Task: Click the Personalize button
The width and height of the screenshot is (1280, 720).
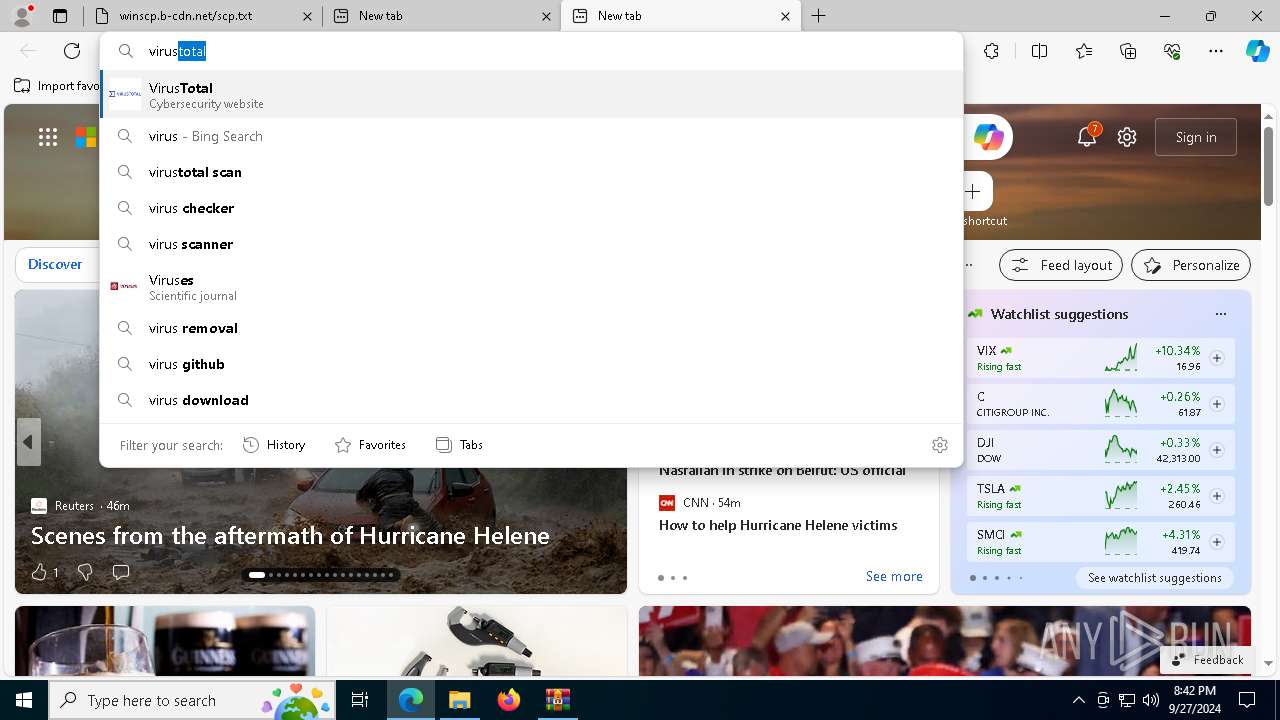Action: pos(1191,265)
